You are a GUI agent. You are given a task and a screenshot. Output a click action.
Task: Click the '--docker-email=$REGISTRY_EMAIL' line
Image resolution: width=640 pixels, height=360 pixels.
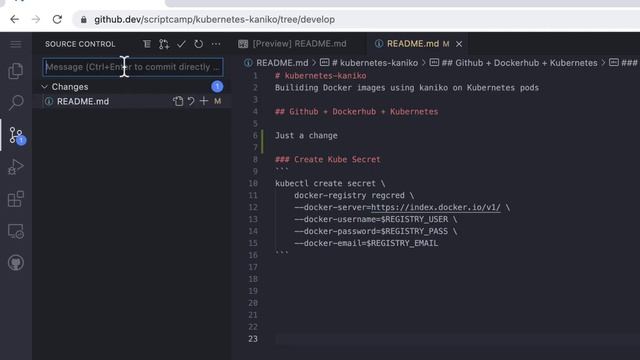(x=366, y=243)
